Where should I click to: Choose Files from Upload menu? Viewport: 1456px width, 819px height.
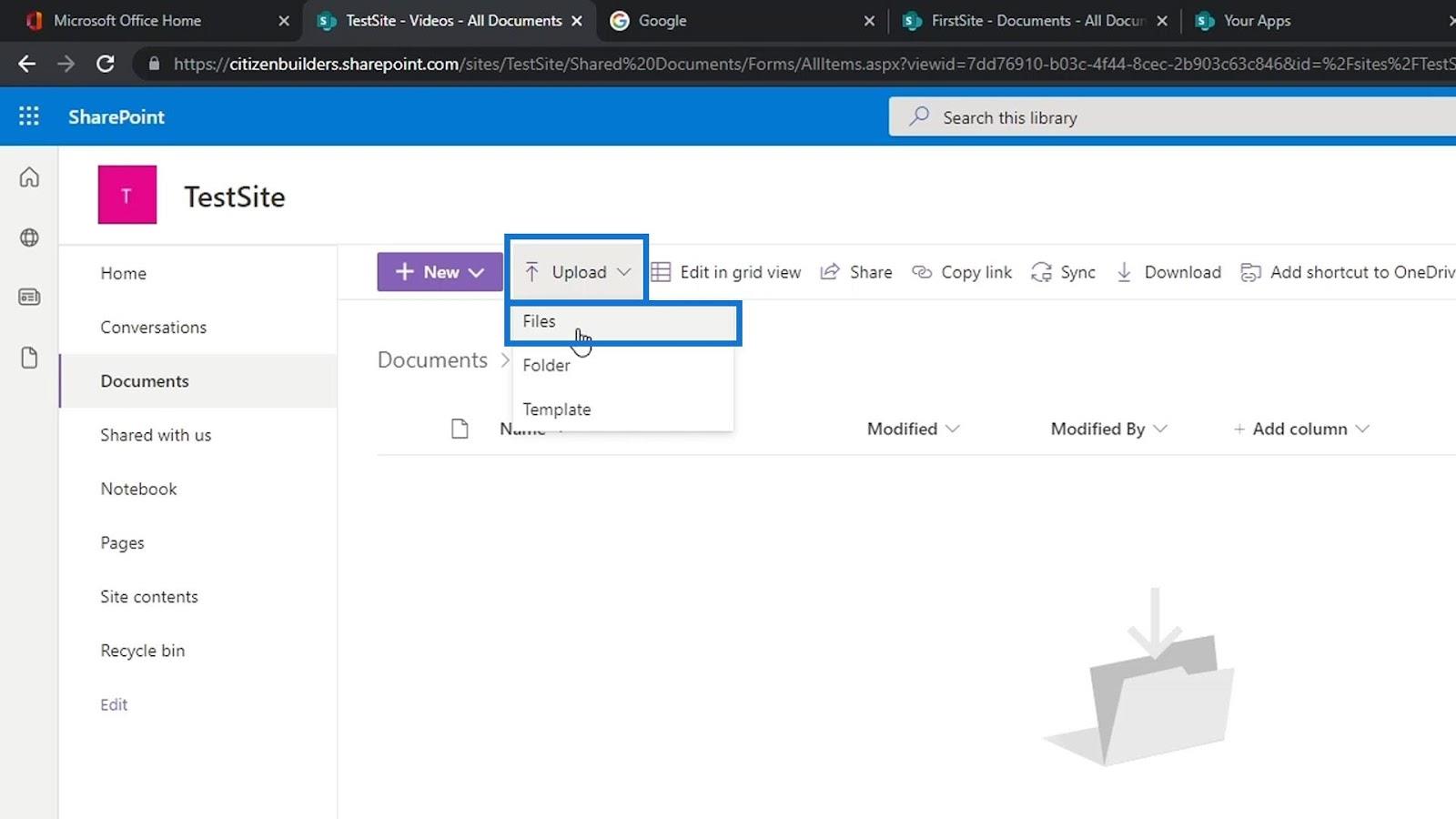coord(623,321)
